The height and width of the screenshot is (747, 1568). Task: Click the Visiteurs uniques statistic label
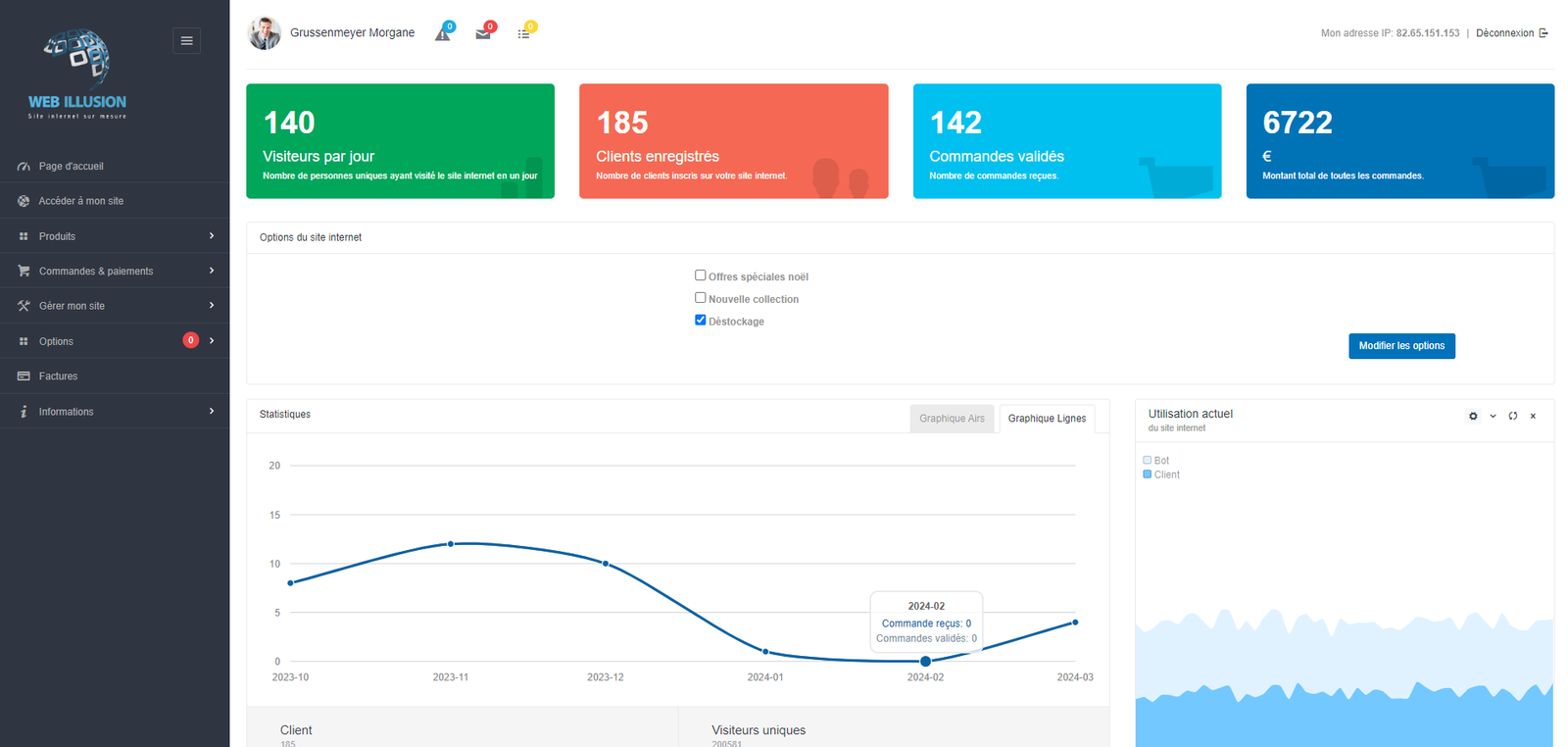click(x=759, y=730)
